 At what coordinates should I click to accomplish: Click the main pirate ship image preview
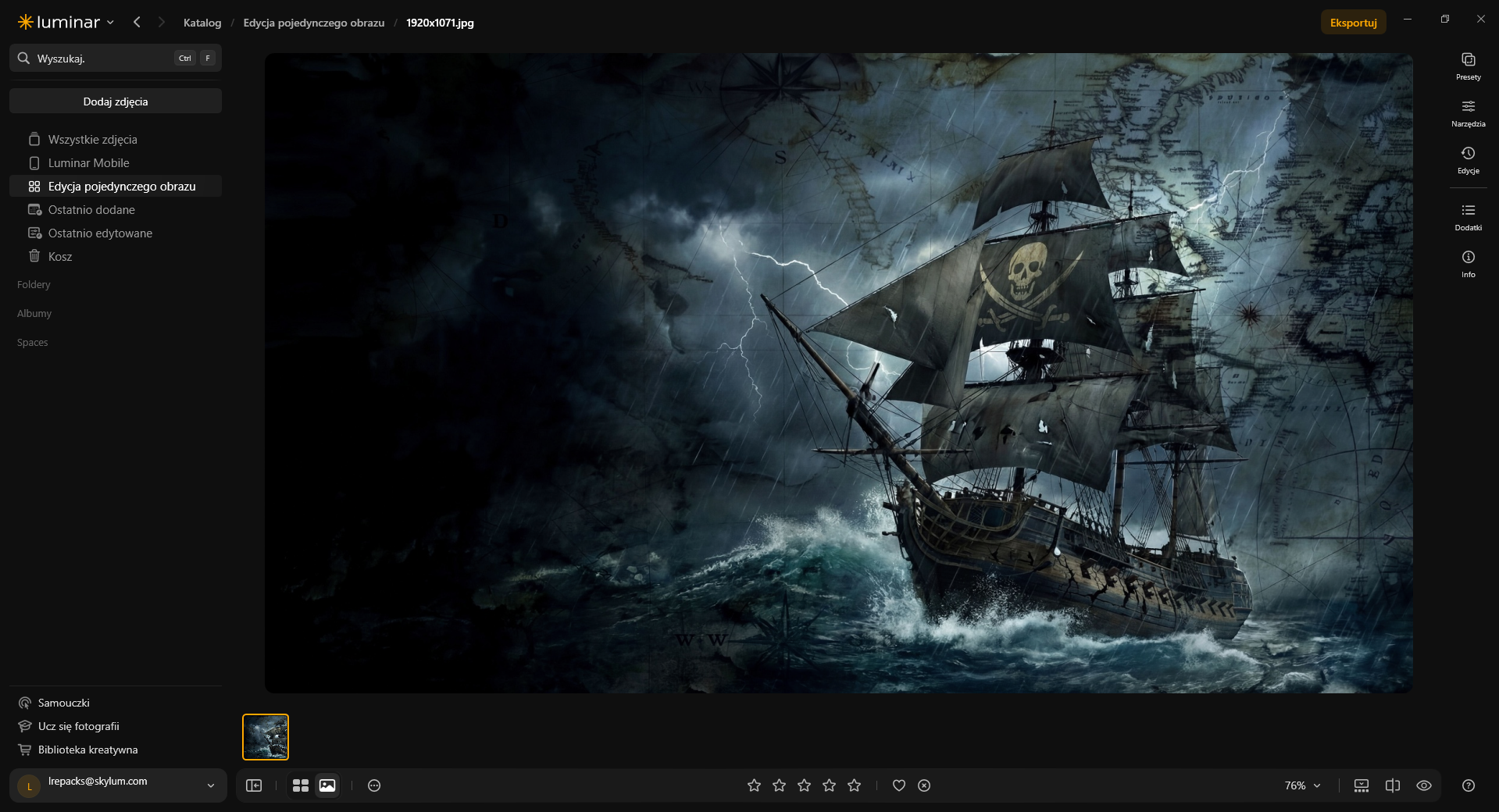839,373
